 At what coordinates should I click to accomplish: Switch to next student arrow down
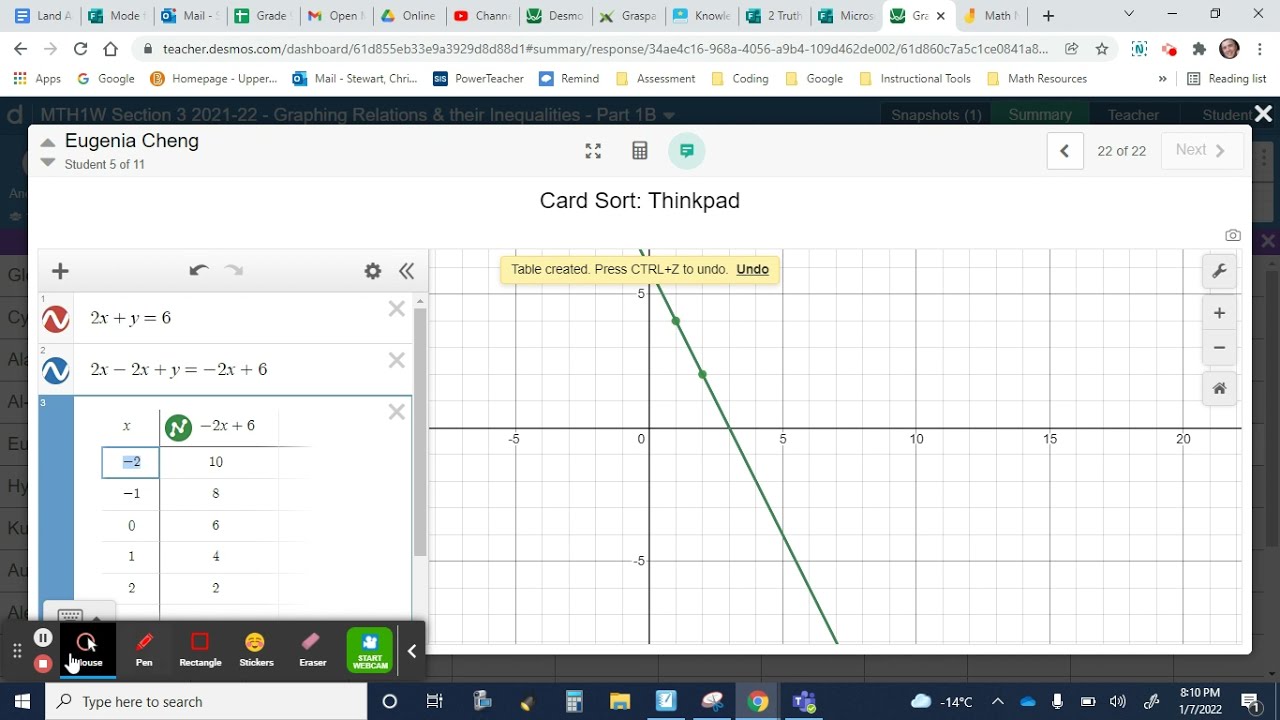coord(47,162)
